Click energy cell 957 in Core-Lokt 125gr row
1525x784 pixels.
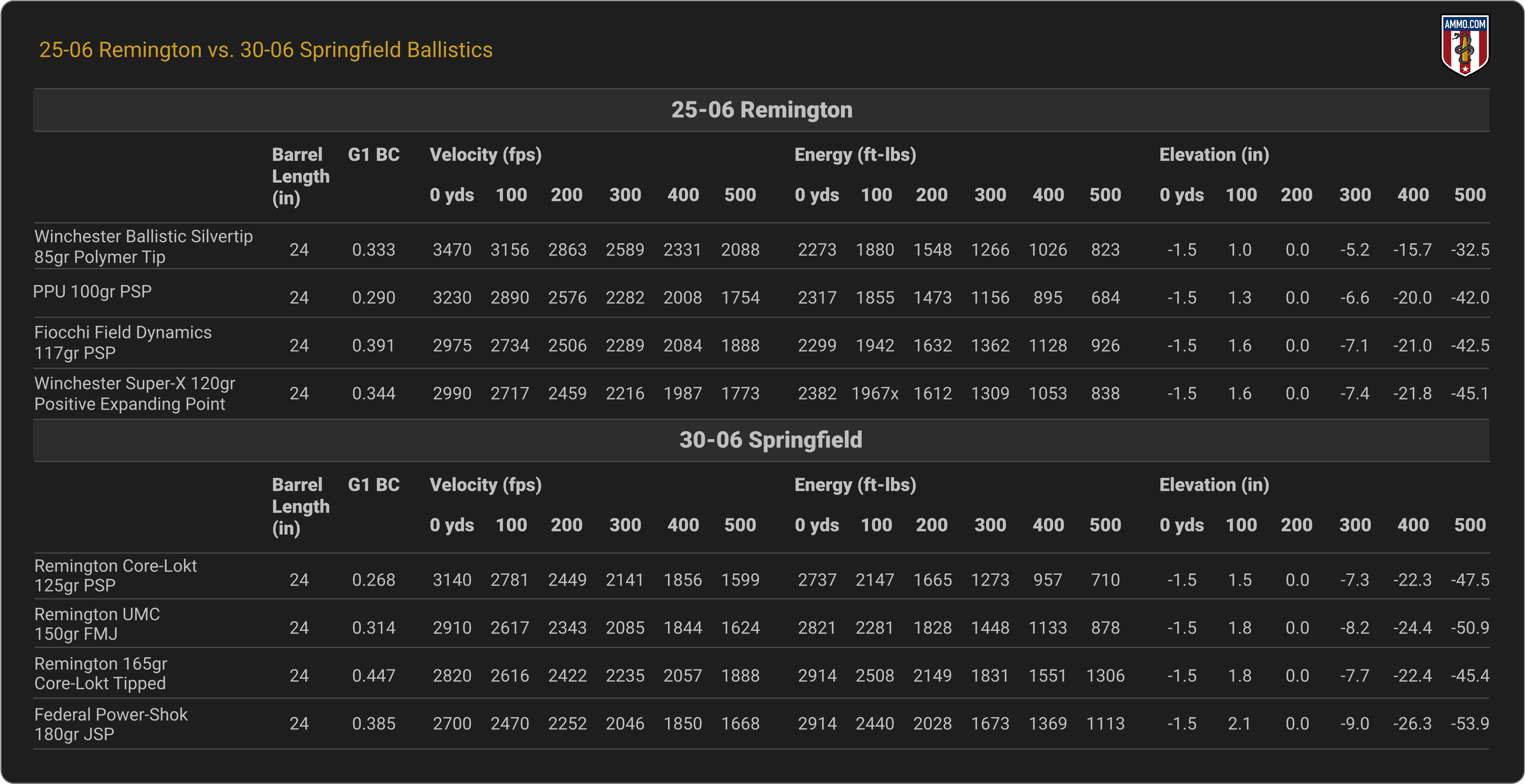point(1048,580)
